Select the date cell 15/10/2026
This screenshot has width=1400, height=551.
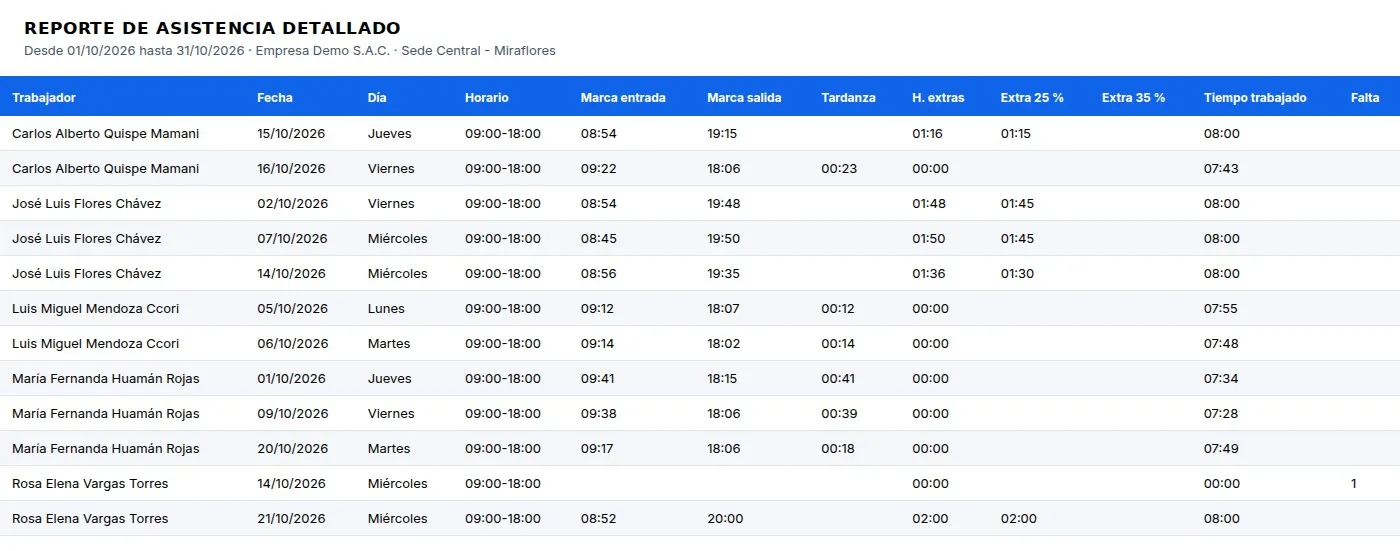[291, 134]
